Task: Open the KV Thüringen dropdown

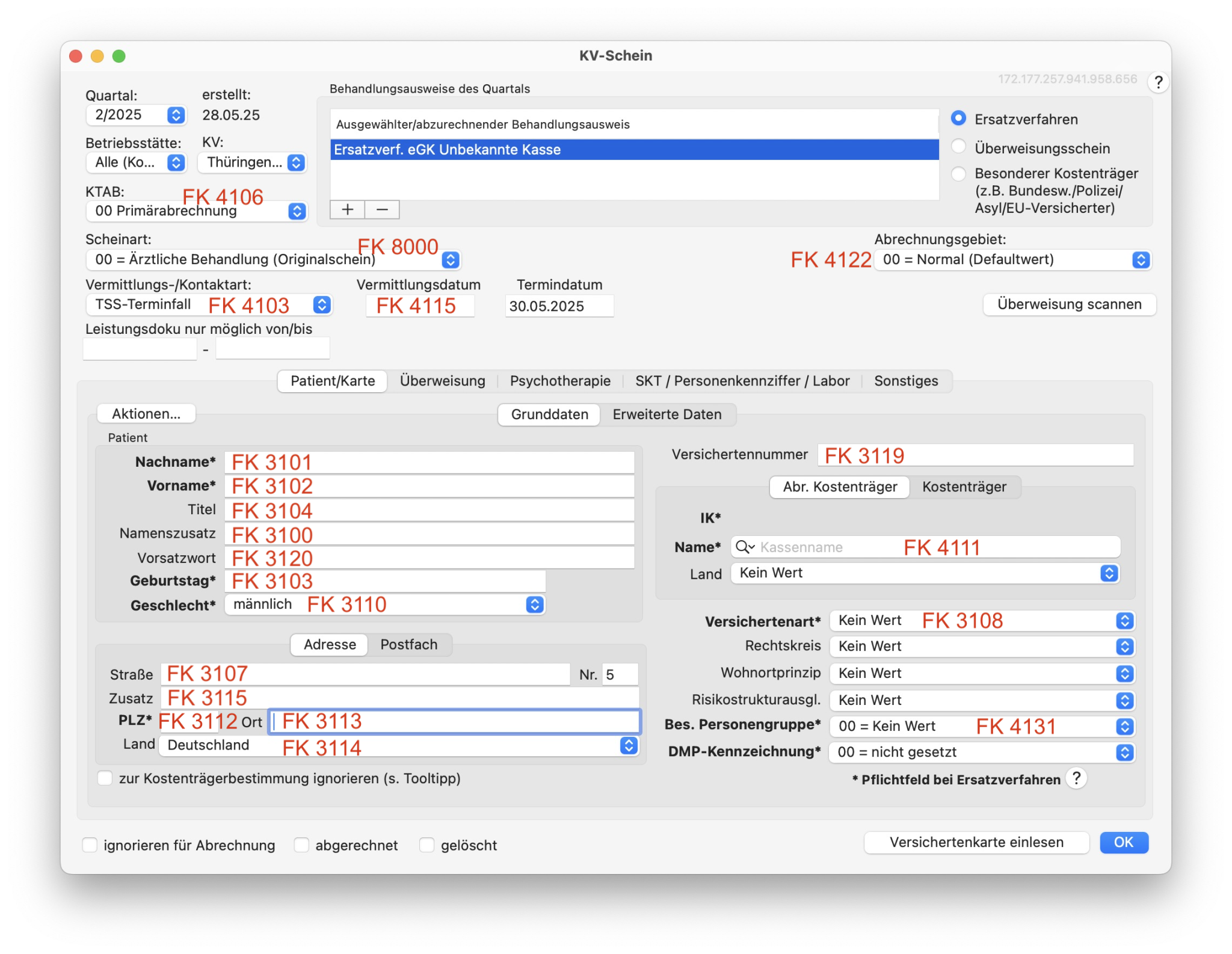Action: coord(252,162)
